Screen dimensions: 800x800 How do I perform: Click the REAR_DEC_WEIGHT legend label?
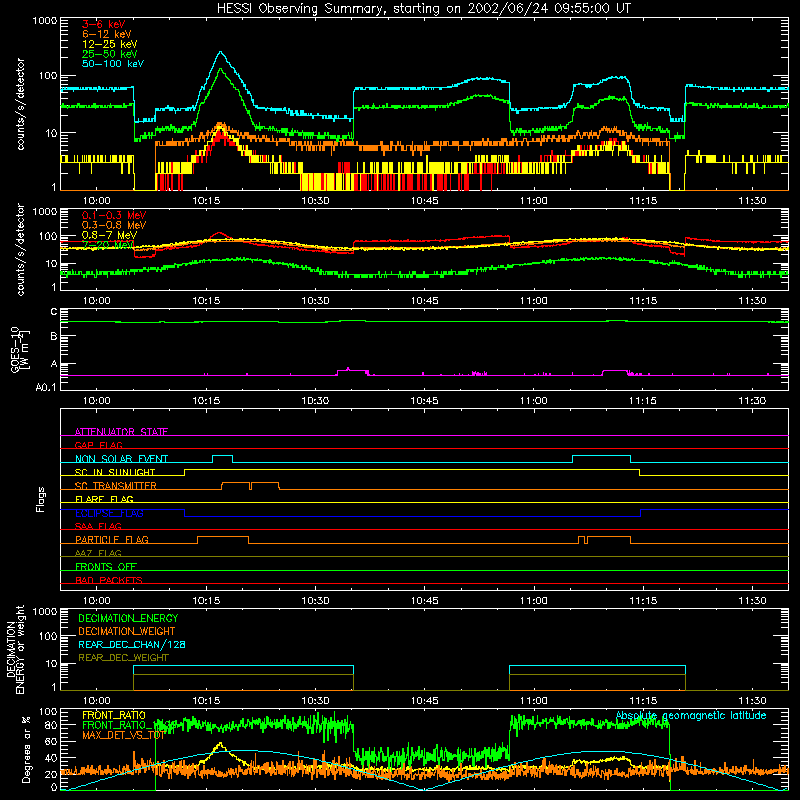click(123, 658)
